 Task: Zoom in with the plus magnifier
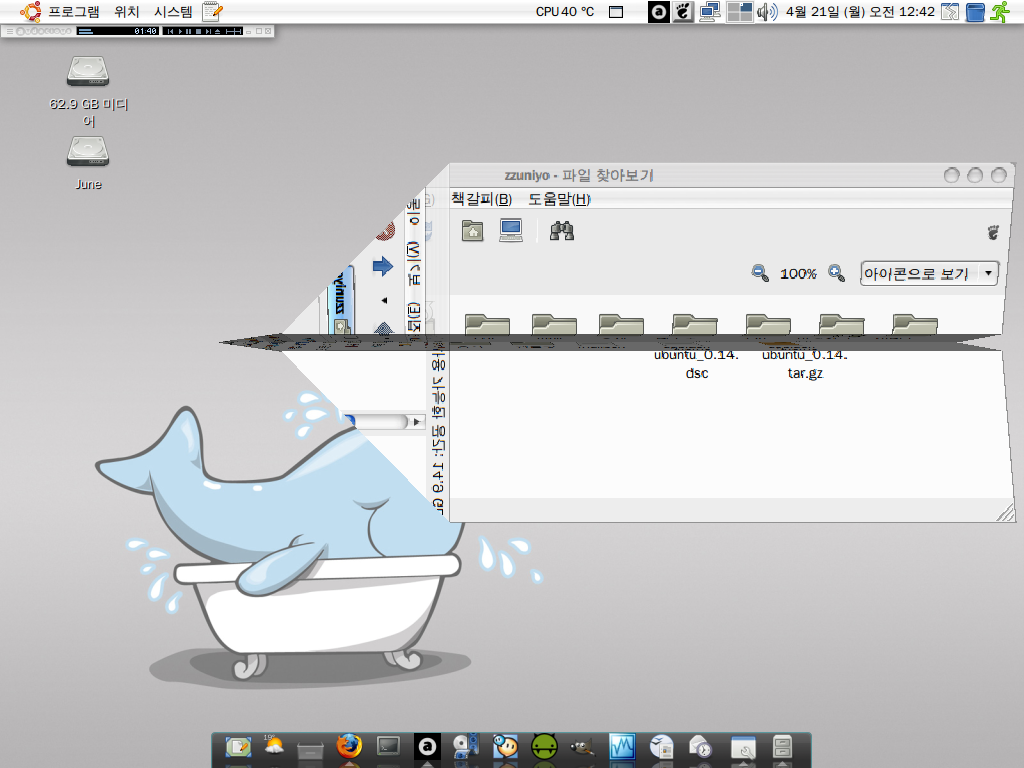click(837, 273)
